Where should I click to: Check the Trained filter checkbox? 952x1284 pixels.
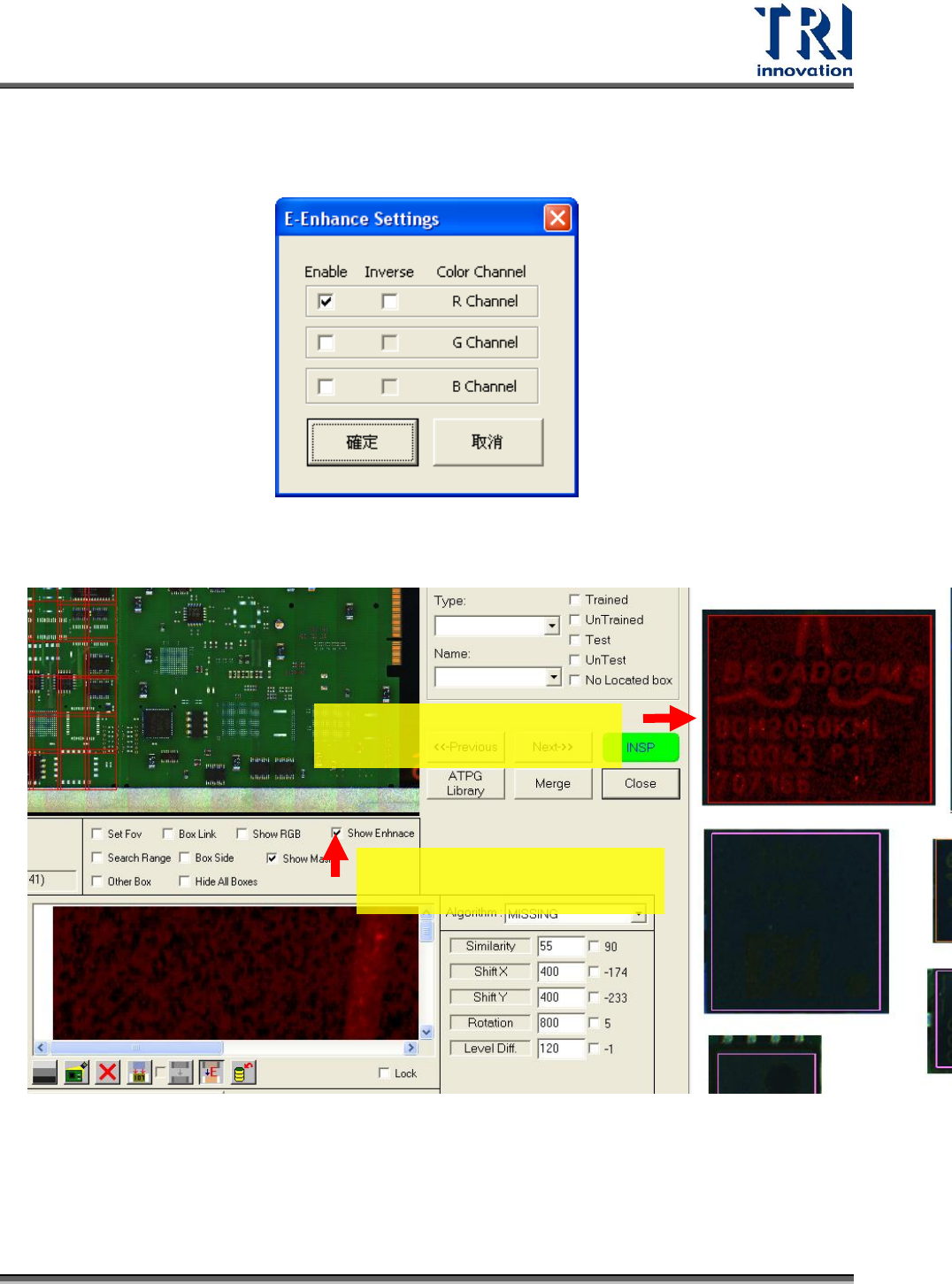tap(574, 600)
